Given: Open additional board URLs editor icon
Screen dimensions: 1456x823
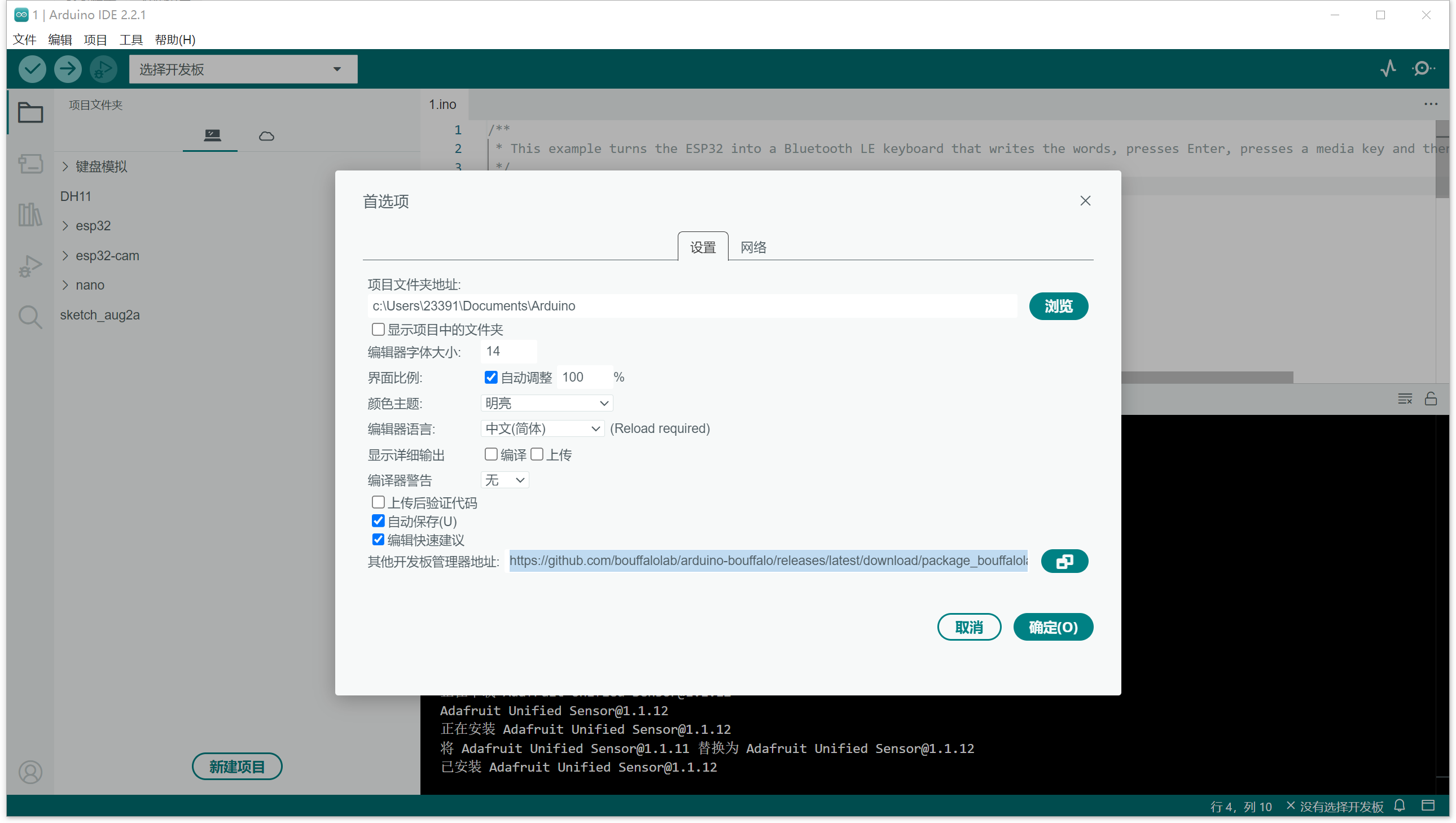Looking at the screenshot, I should click(x=1064, y=561).
